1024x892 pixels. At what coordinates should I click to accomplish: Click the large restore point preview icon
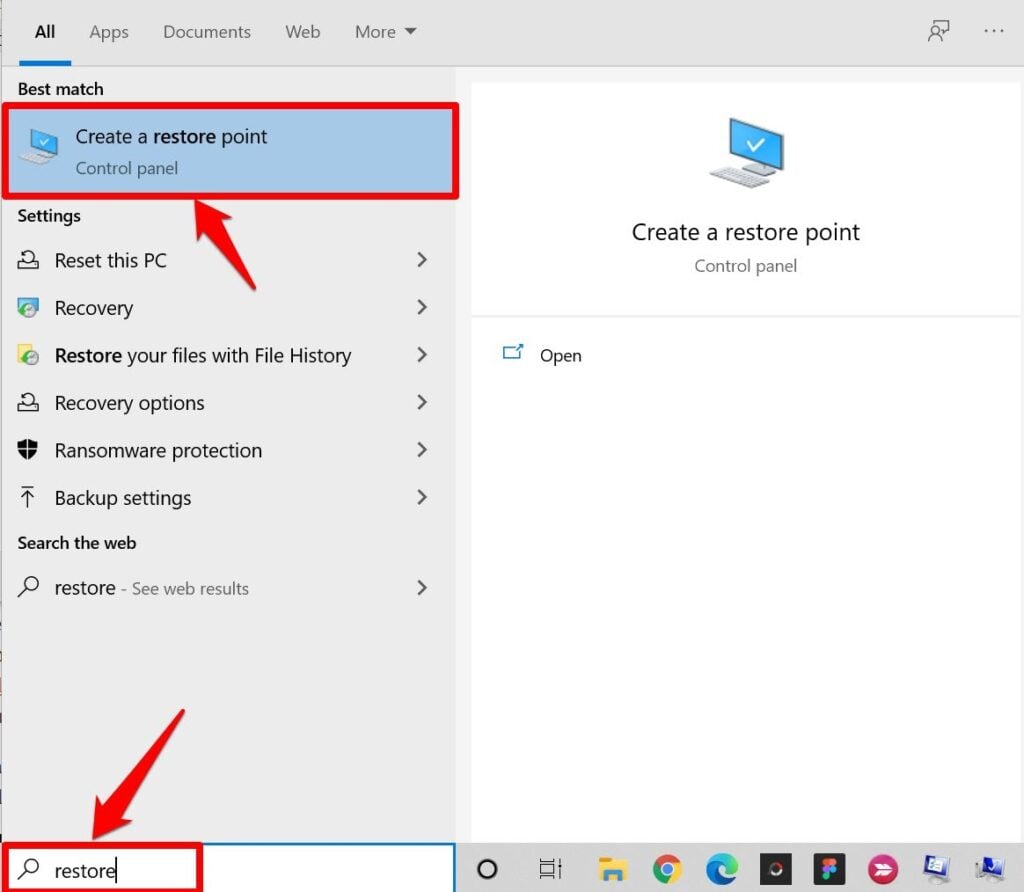(x=746, y=152)
